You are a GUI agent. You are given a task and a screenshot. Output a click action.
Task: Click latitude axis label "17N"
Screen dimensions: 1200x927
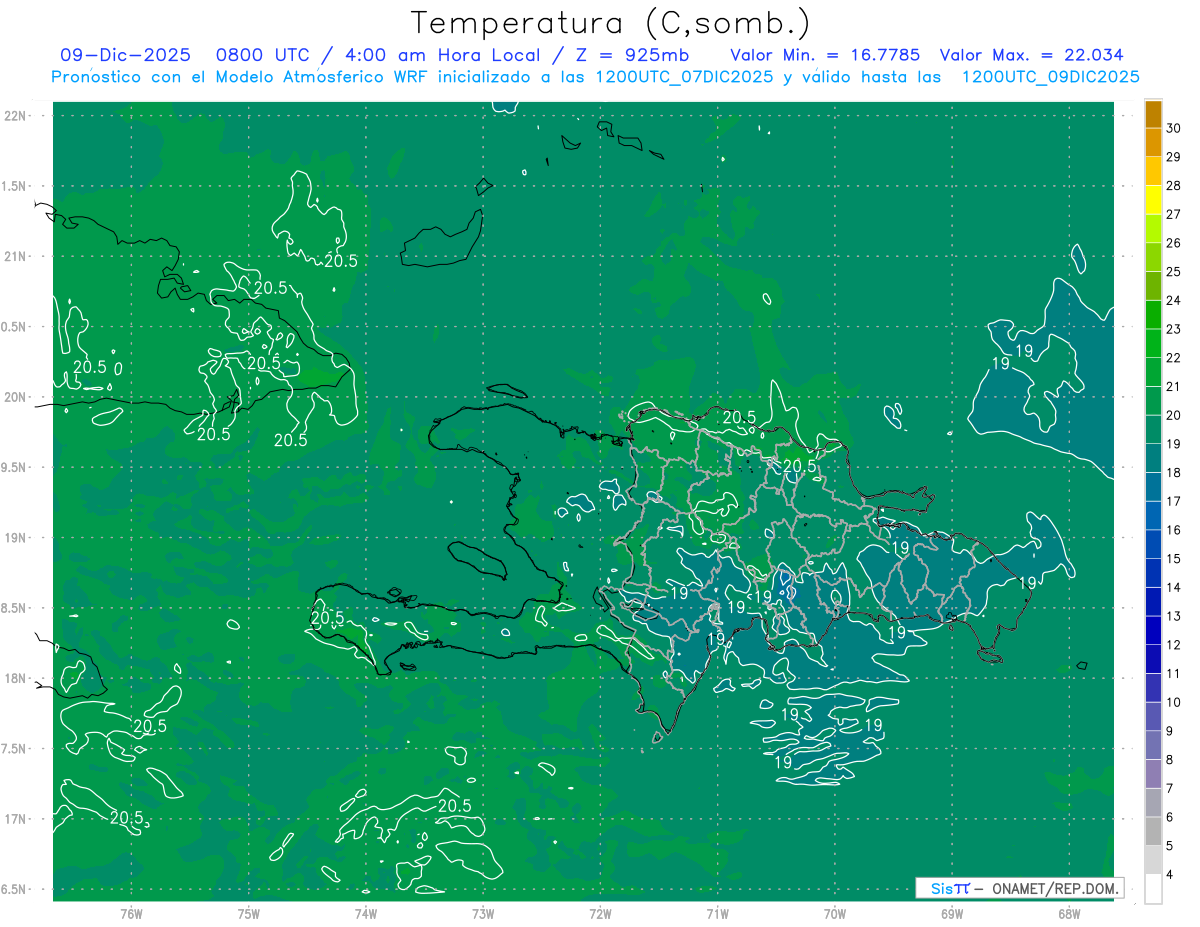point(17,819)
